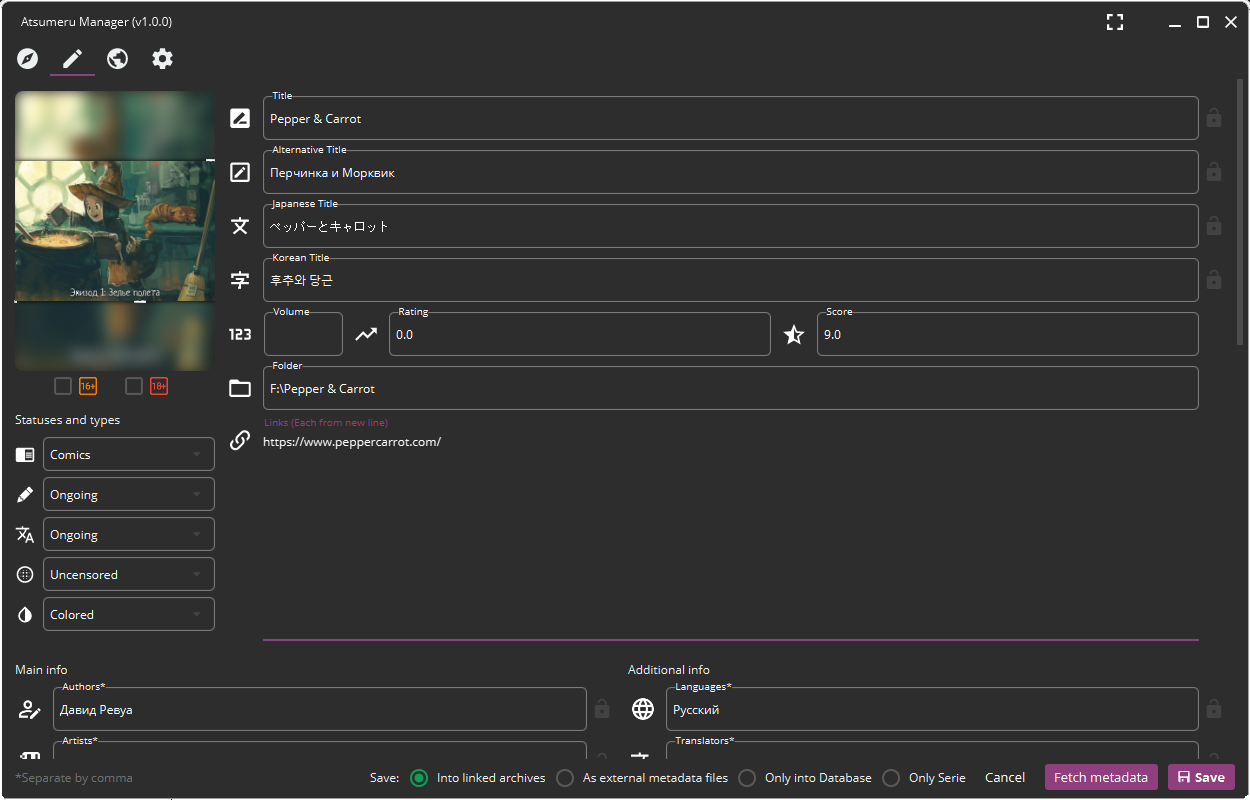Image resolution: width=1250 pixels, height=800 pixels.
Task: Toggle the lock icon for Title field
Action: click(x=1214, y=118)
